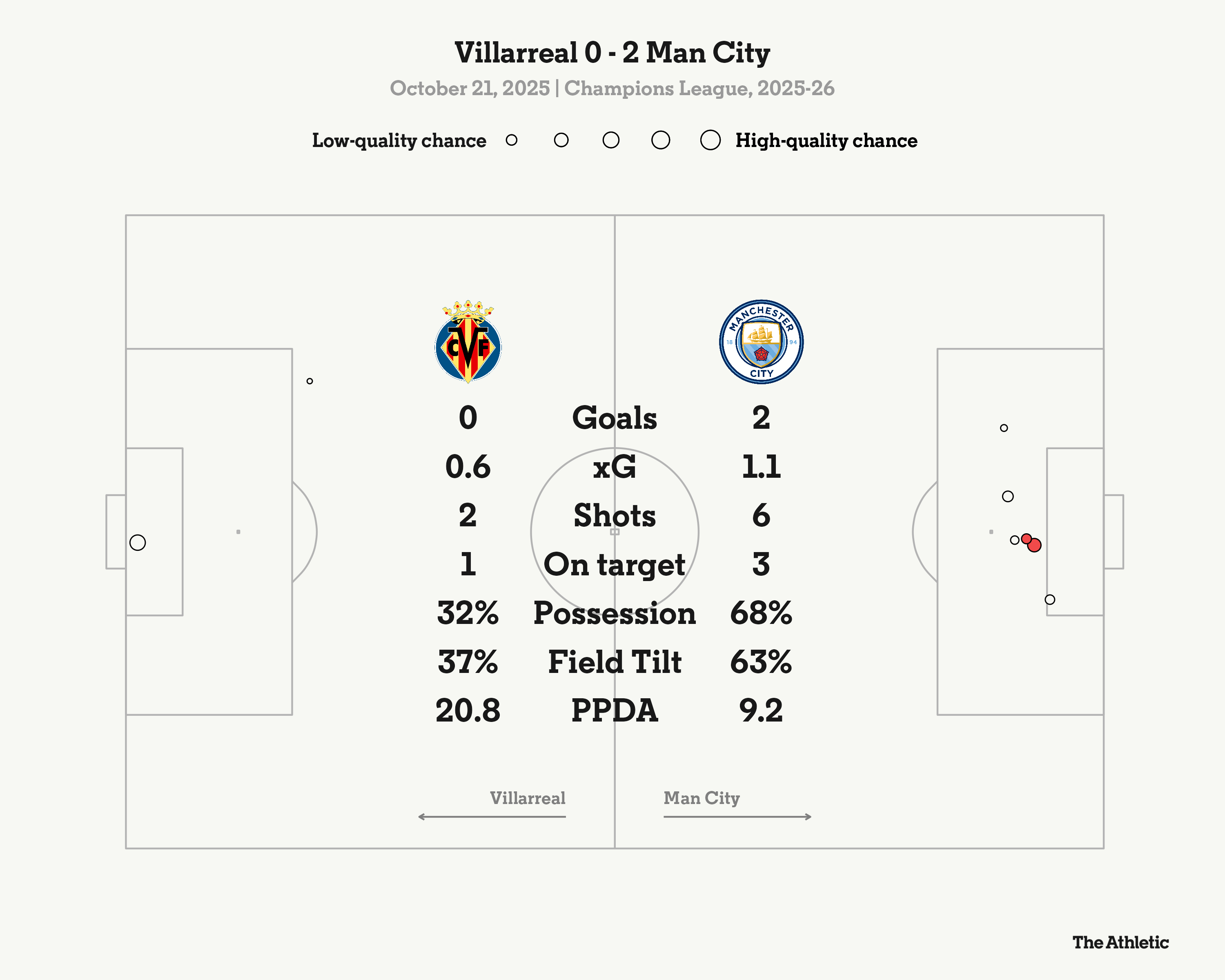
Task: Select Villarreal's large shot marker near the goal line
Action: click(138, 543)
